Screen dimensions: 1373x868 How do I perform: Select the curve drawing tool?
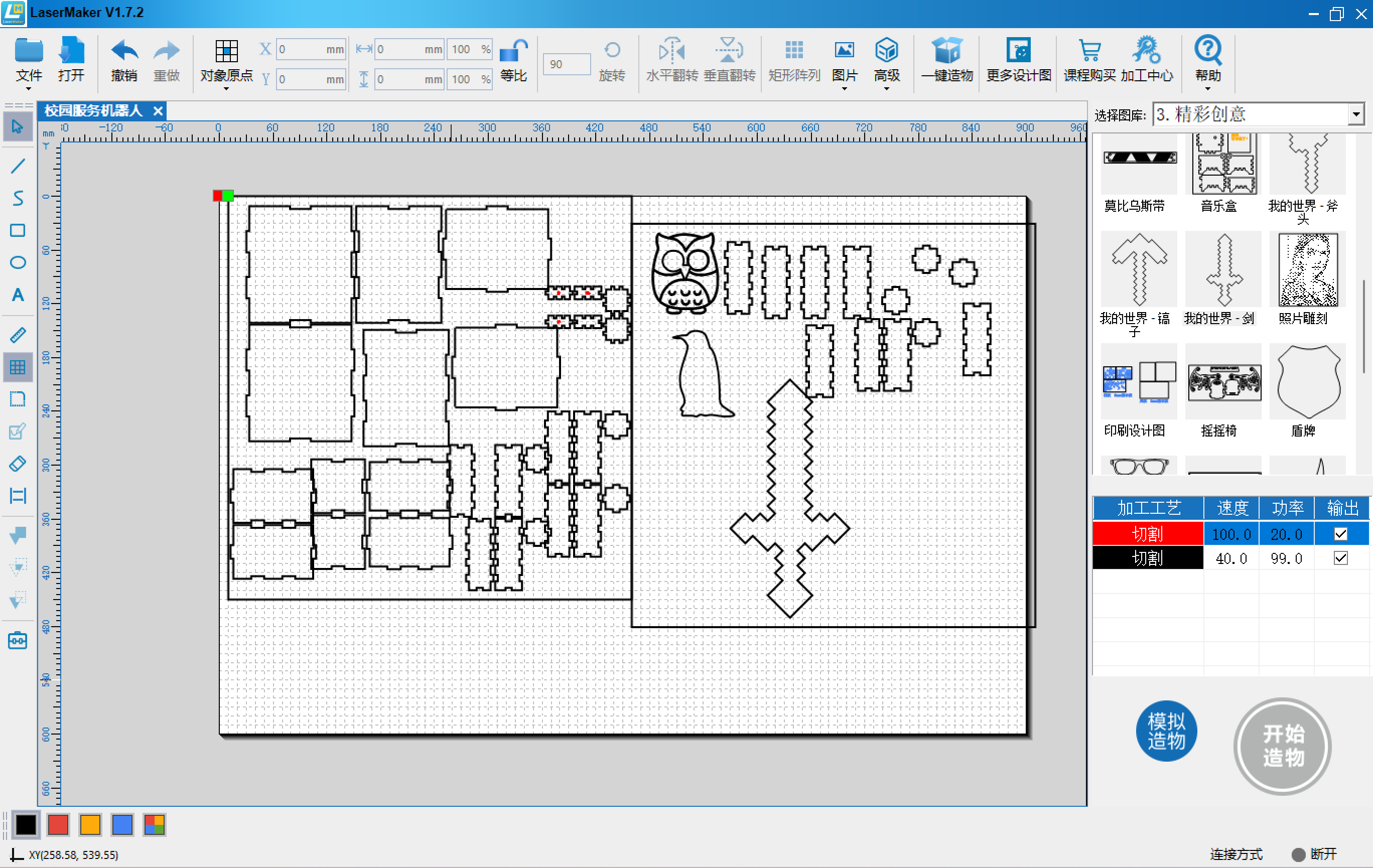18,198
